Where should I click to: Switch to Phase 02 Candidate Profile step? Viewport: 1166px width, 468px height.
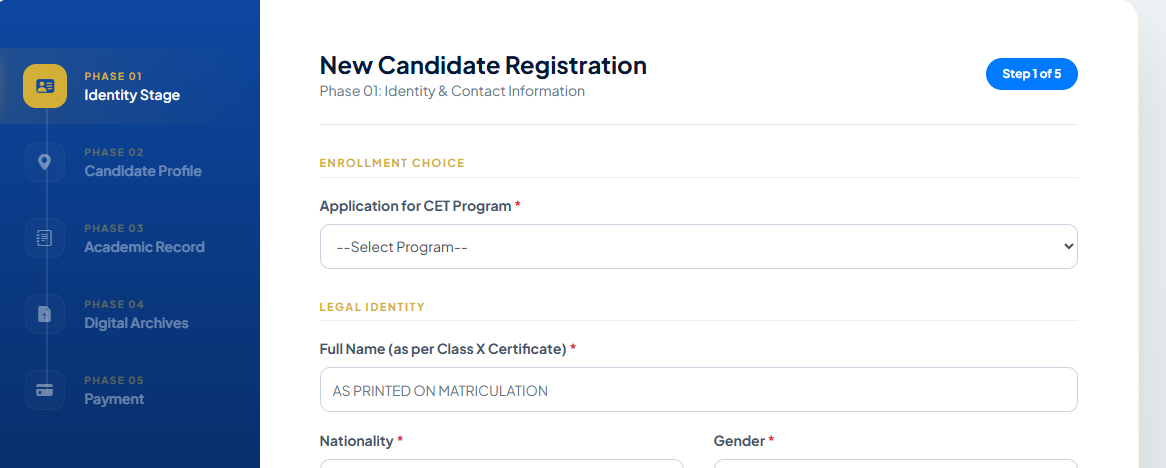[x=142, y=171]
